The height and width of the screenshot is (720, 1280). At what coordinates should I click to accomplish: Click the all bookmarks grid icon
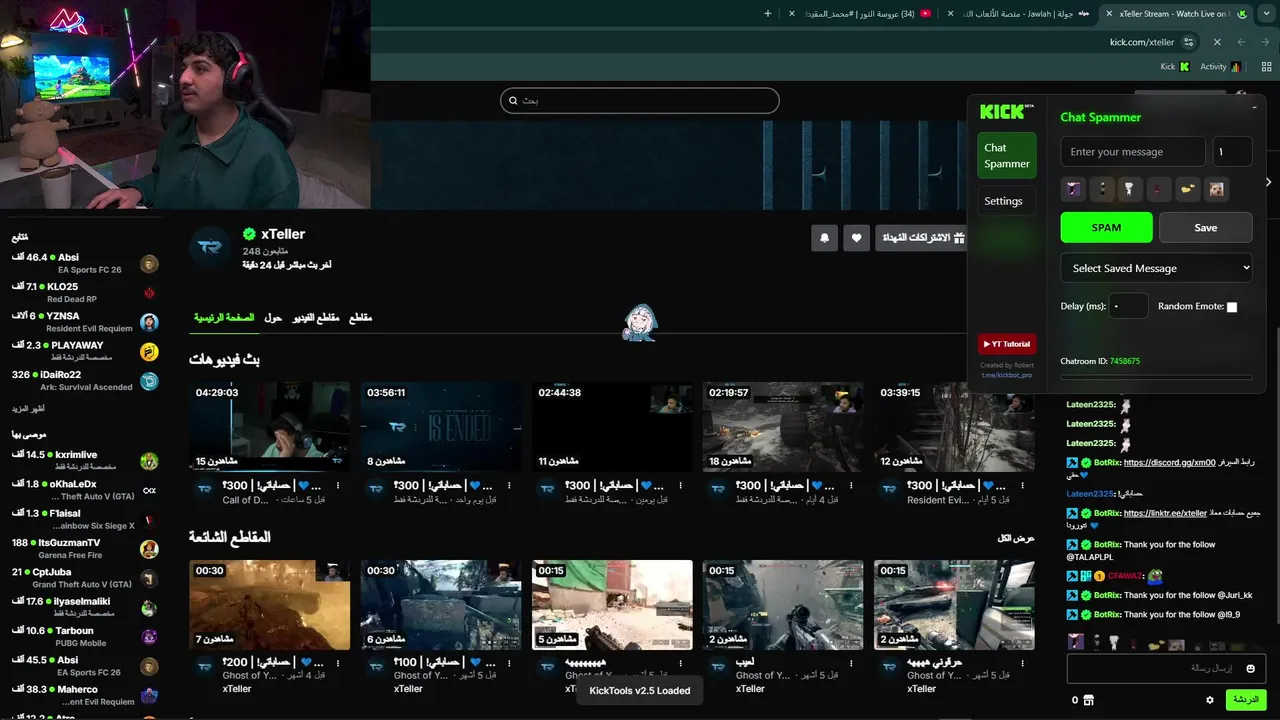coord(1266,67)
